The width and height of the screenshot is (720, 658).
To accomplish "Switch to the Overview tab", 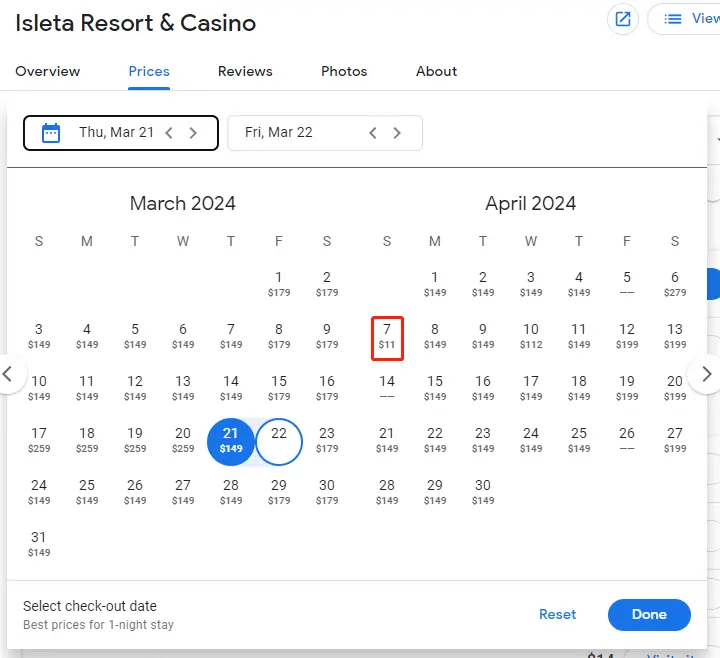I will [x=48, y=71].
